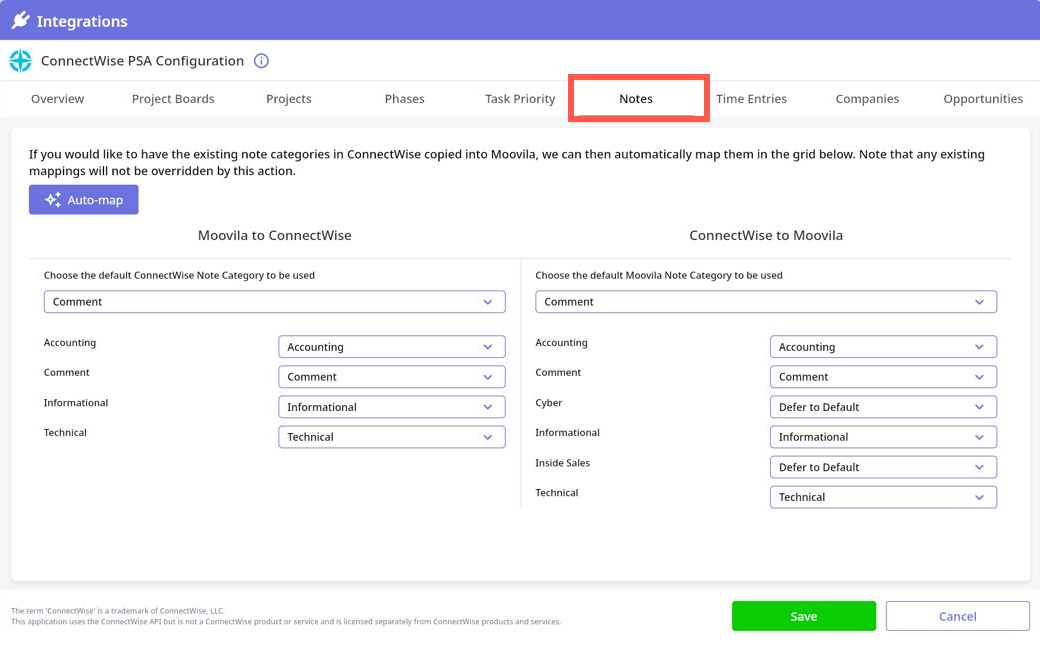The width and height of the screenshot is (1040, 656).
Task: Go to the Time Entries tab
Action: coord(751,99)
